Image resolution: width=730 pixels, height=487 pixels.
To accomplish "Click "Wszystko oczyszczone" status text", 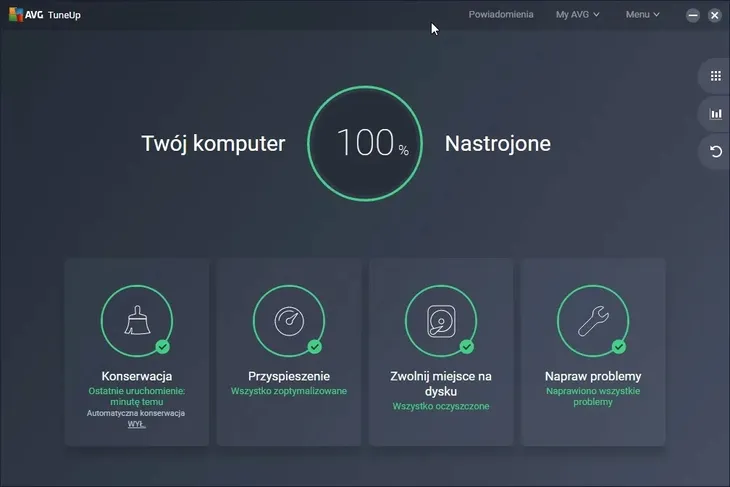I will pyautogui.click(x=441, y=406).
